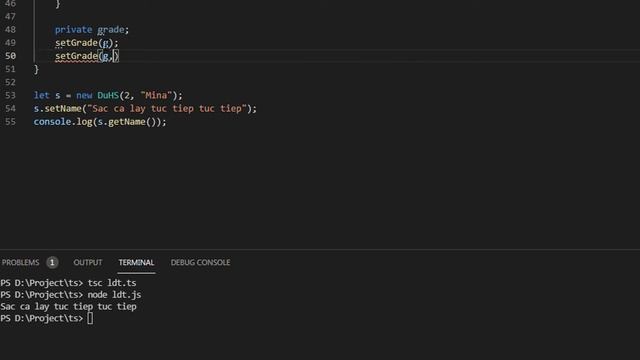Click the terminal prompt cursor input

90,318
